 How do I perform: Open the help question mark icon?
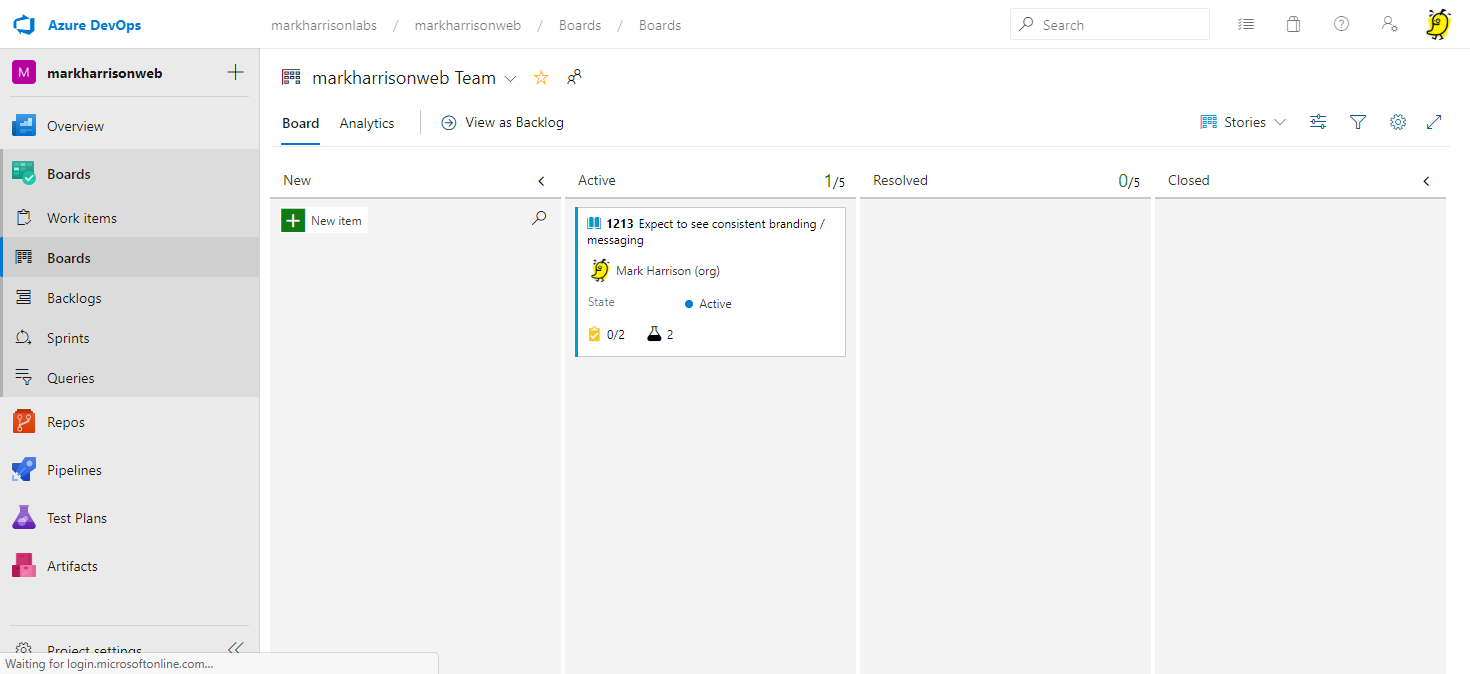(1341, 25)
